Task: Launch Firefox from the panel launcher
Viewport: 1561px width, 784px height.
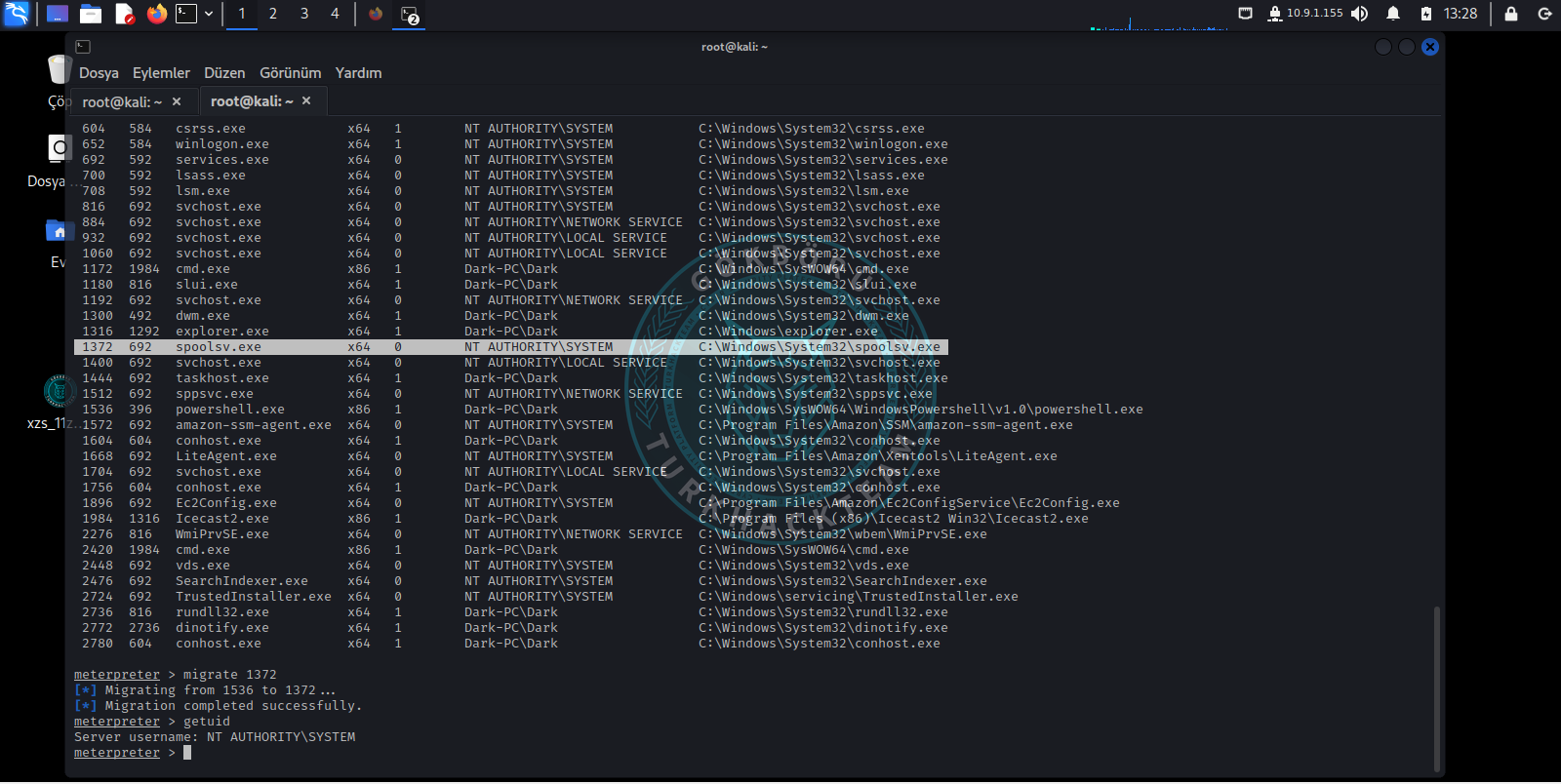Action: tap(156, 14)
